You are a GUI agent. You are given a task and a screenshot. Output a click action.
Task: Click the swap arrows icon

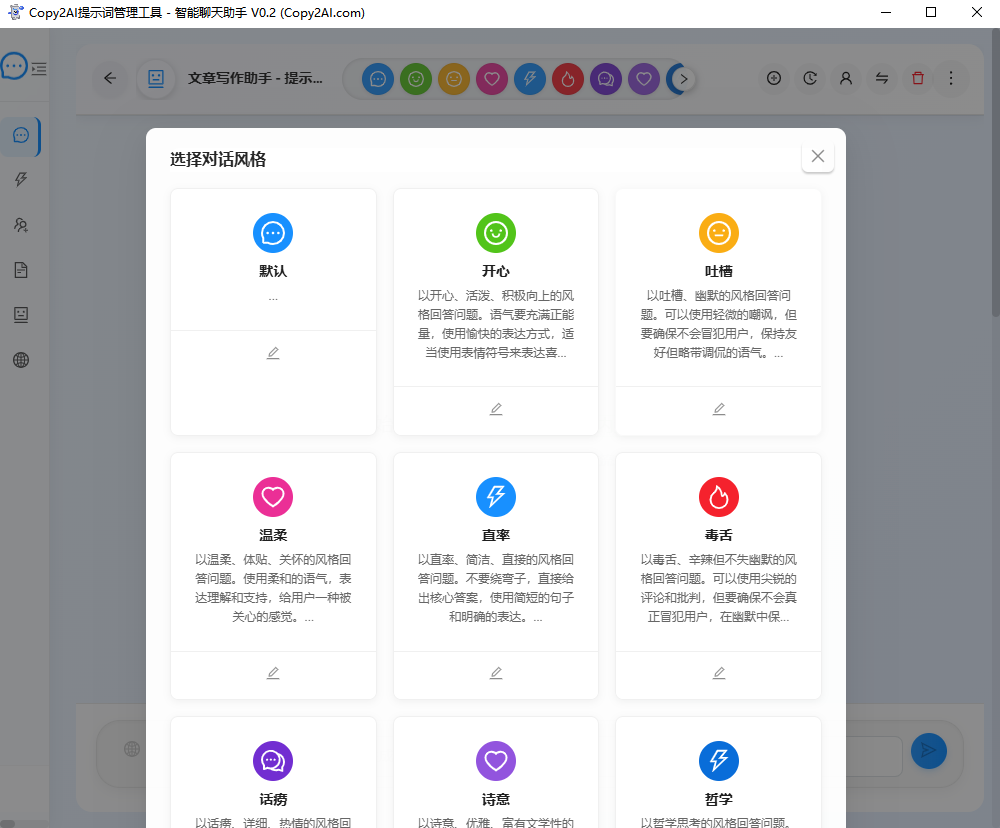pos(882,78)
